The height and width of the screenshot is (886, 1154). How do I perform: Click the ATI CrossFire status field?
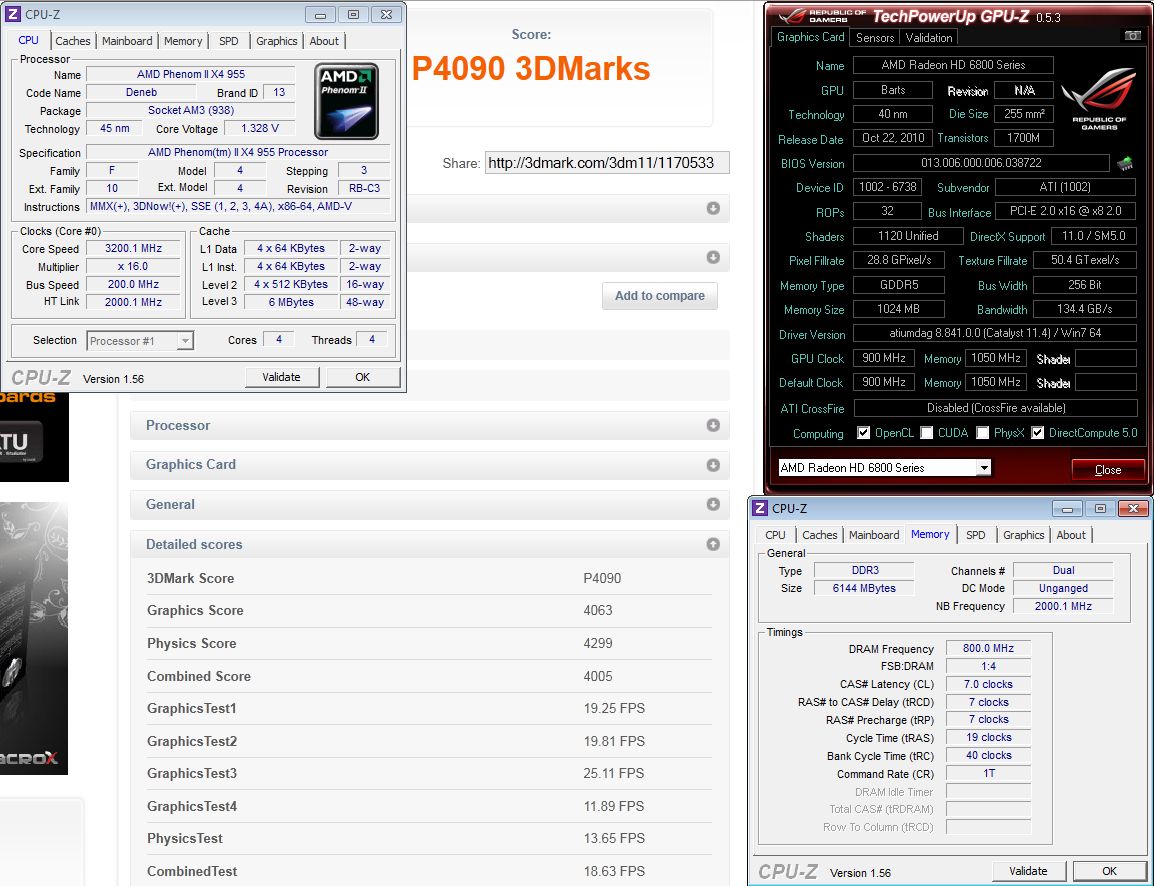[995, 408]
